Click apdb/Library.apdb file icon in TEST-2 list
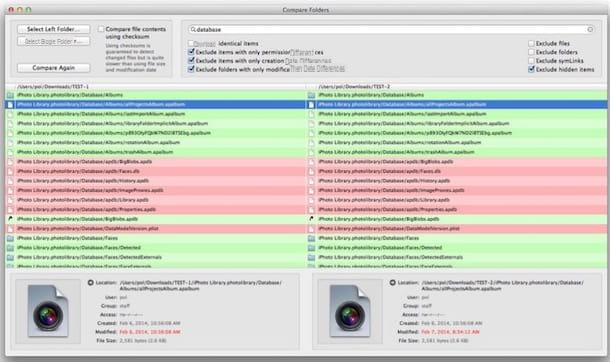The width and height of the screenshot is (610, 362). (311, 200)
